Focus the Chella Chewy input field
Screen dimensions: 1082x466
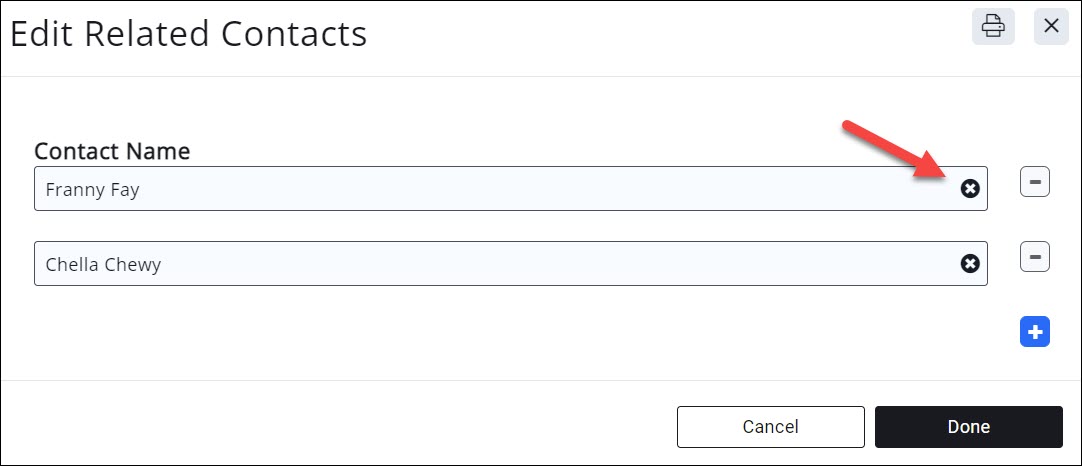tap(500, 264)
